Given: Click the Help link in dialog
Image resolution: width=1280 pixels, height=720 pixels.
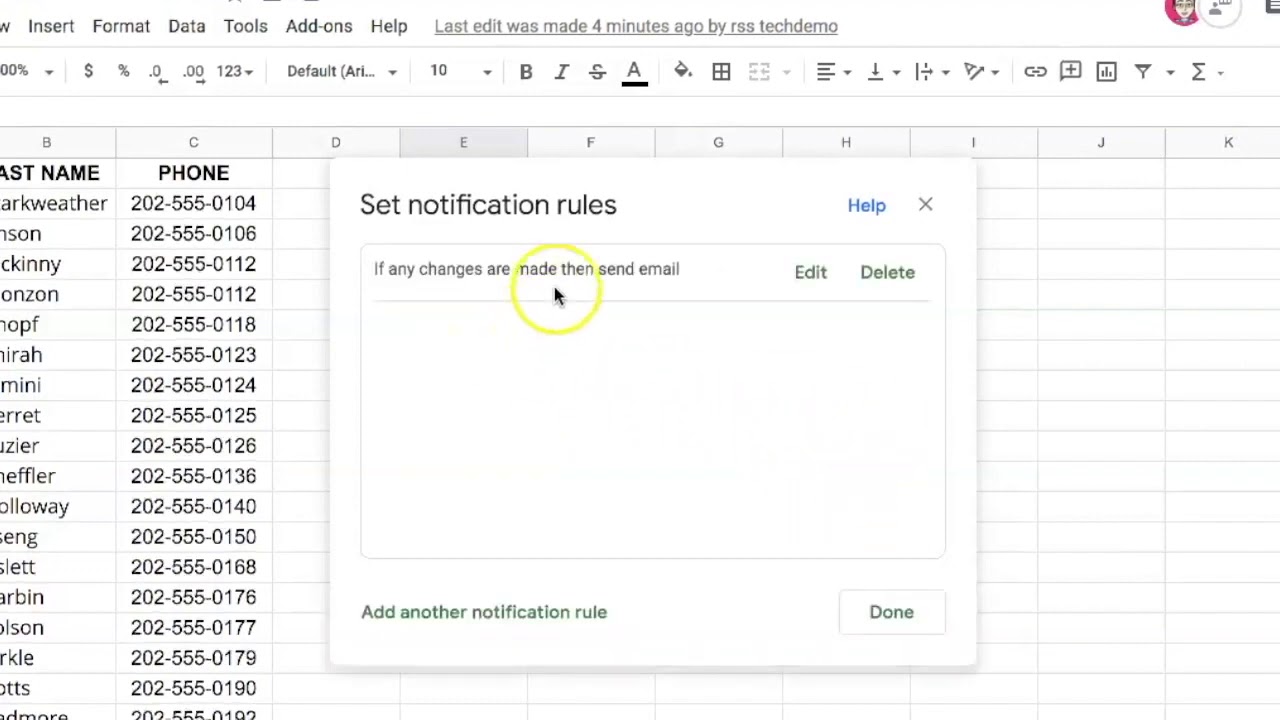Looking at the screenshot, I should coord(867,205).
